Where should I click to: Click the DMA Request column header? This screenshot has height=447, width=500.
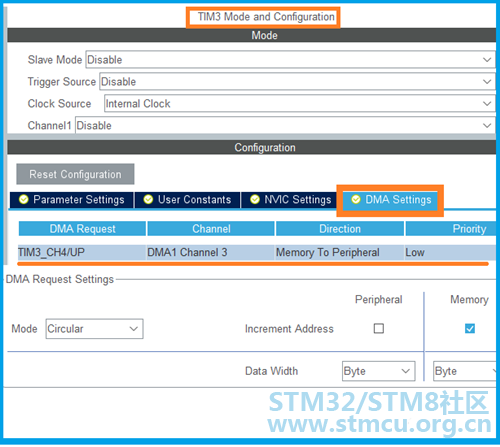tap(82, 229)
